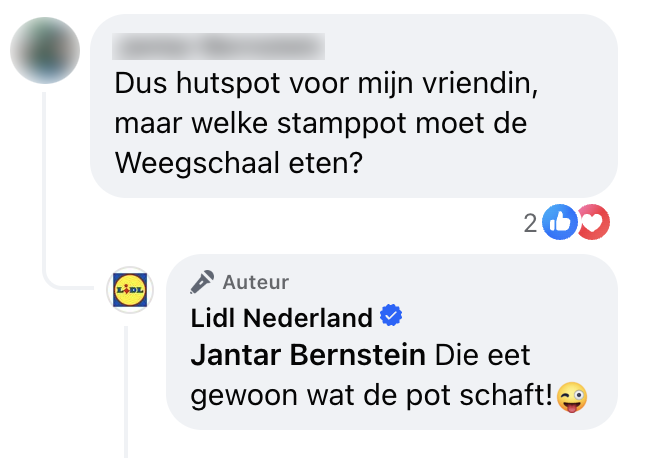Click the red heart love reaction icon
This screenshot has width=668, height=458.
(x=593, y=224)
